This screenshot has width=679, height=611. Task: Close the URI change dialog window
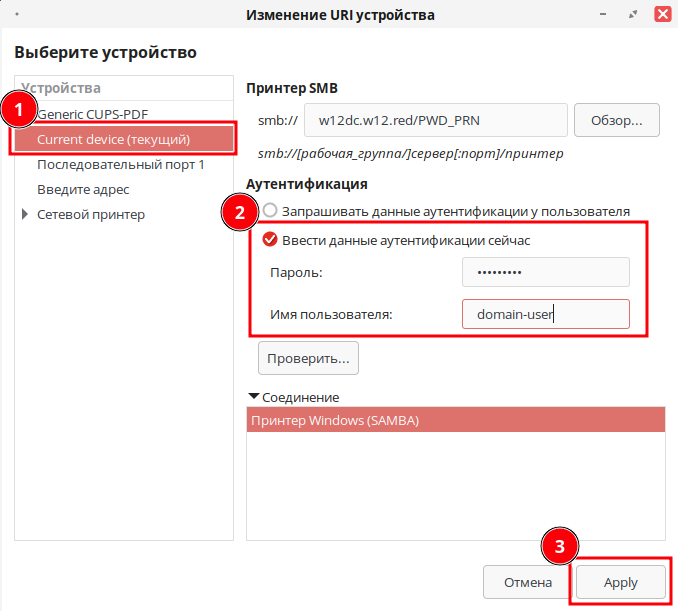[x=662, y=15]
